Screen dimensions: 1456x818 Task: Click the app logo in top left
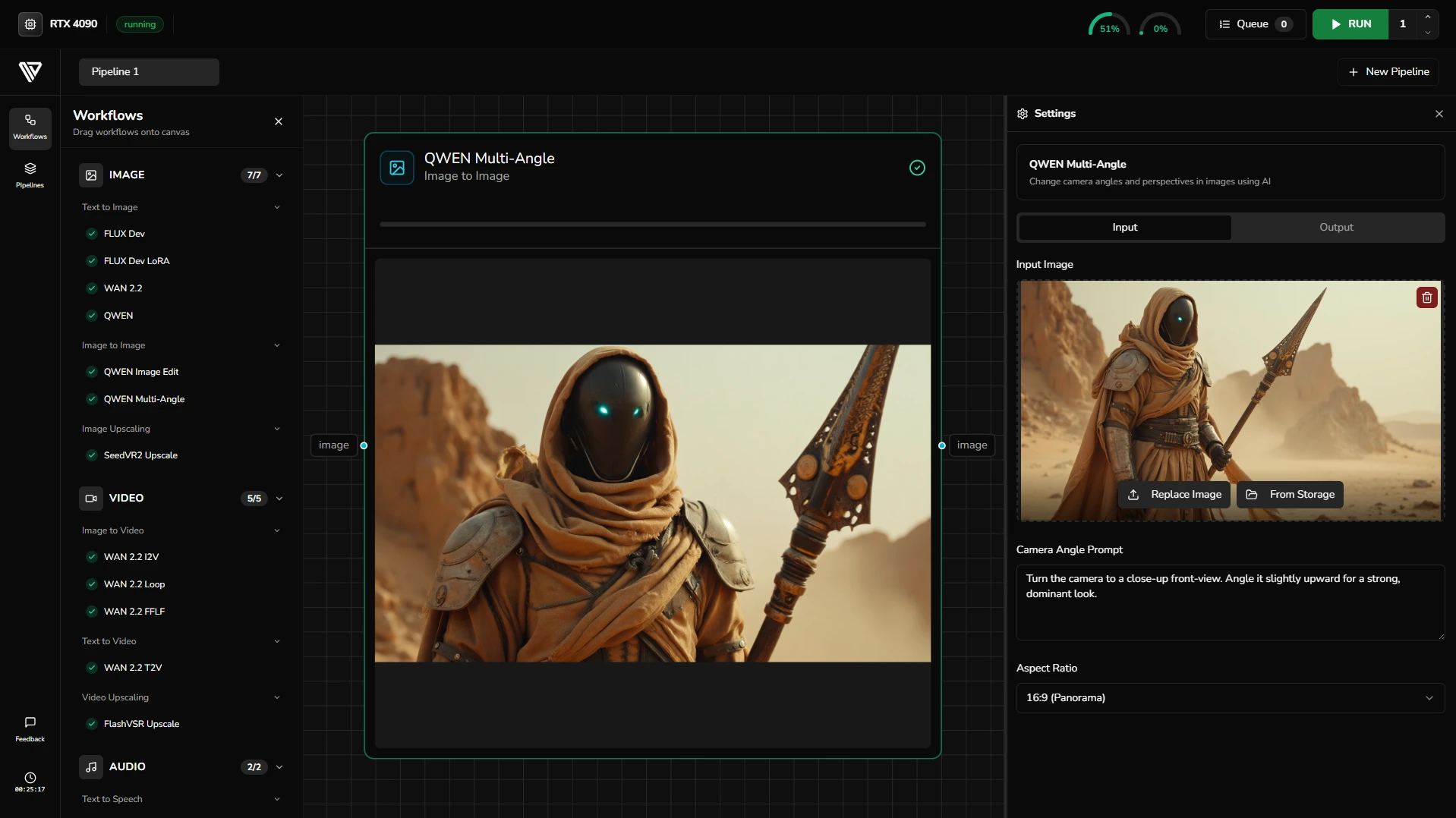30,72
